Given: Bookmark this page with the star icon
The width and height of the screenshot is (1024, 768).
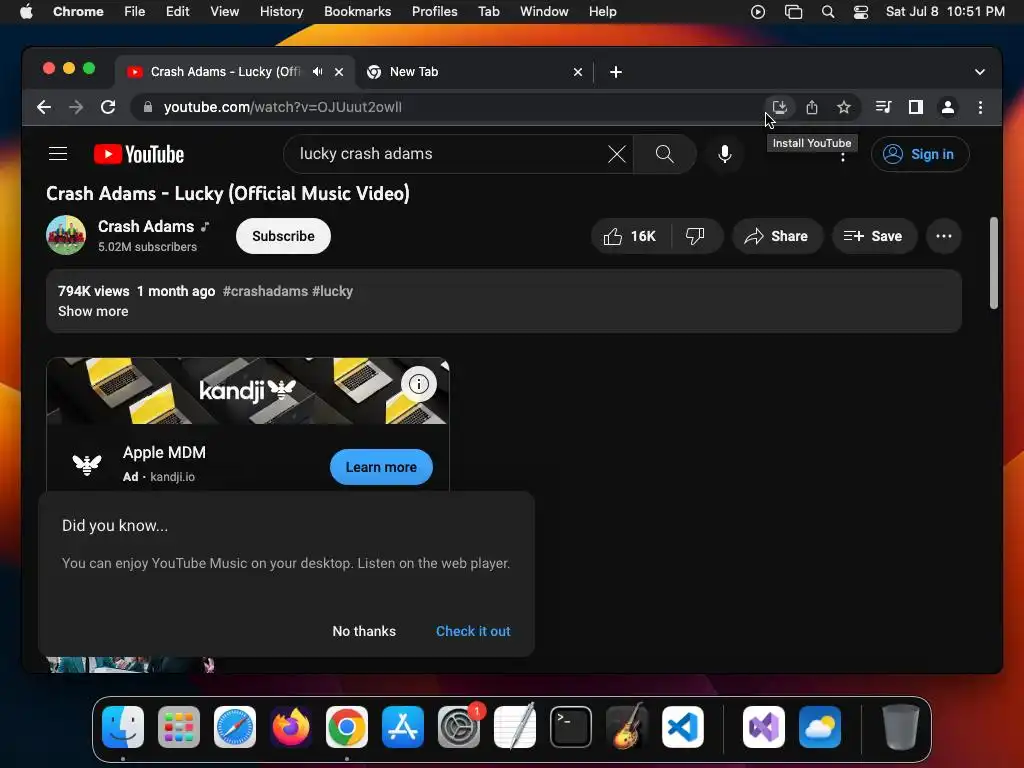Looking at the screenshot, I should point(844,107).
